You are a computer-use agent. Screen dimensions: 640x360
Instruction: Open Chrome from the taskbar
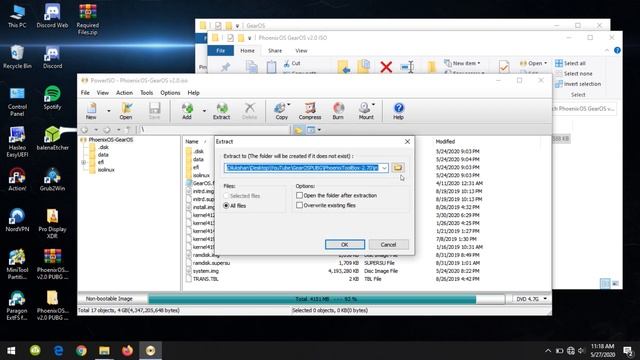tap(81, 350)
